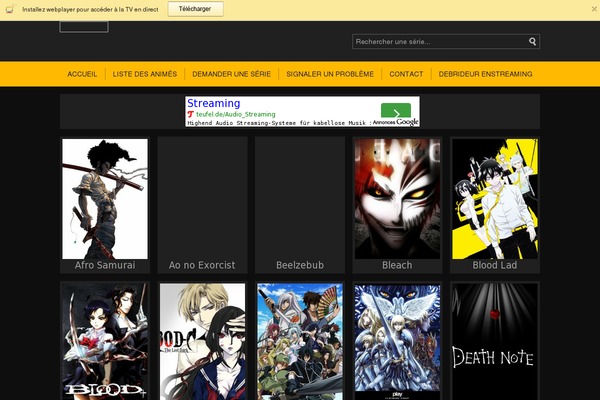
Task: Open the Afro Samurai poster
Action: 105,199
